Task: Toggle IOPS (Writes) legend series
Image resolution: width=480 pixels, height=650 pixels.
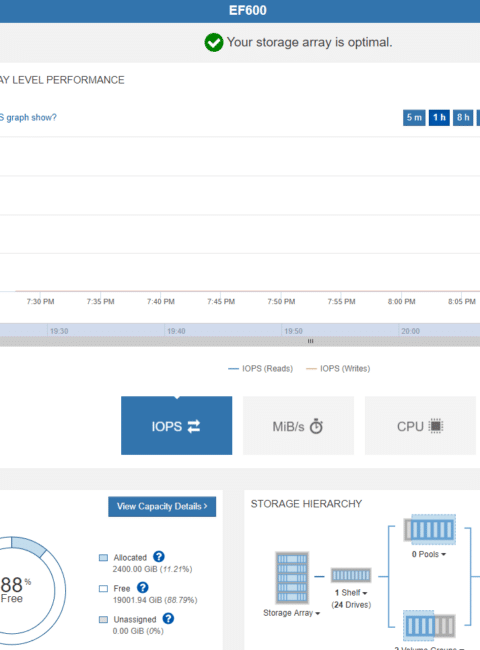Action: coord(338,369)
